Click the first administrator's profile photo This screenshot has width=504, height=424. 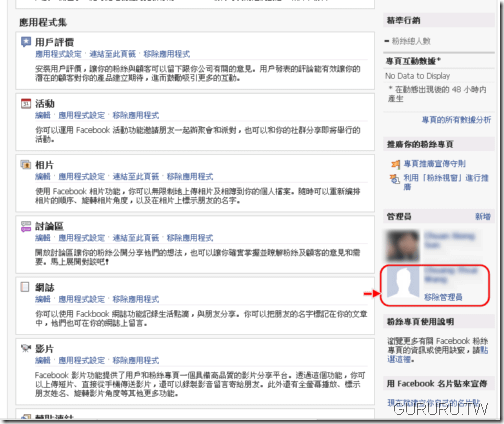point(403,246)
